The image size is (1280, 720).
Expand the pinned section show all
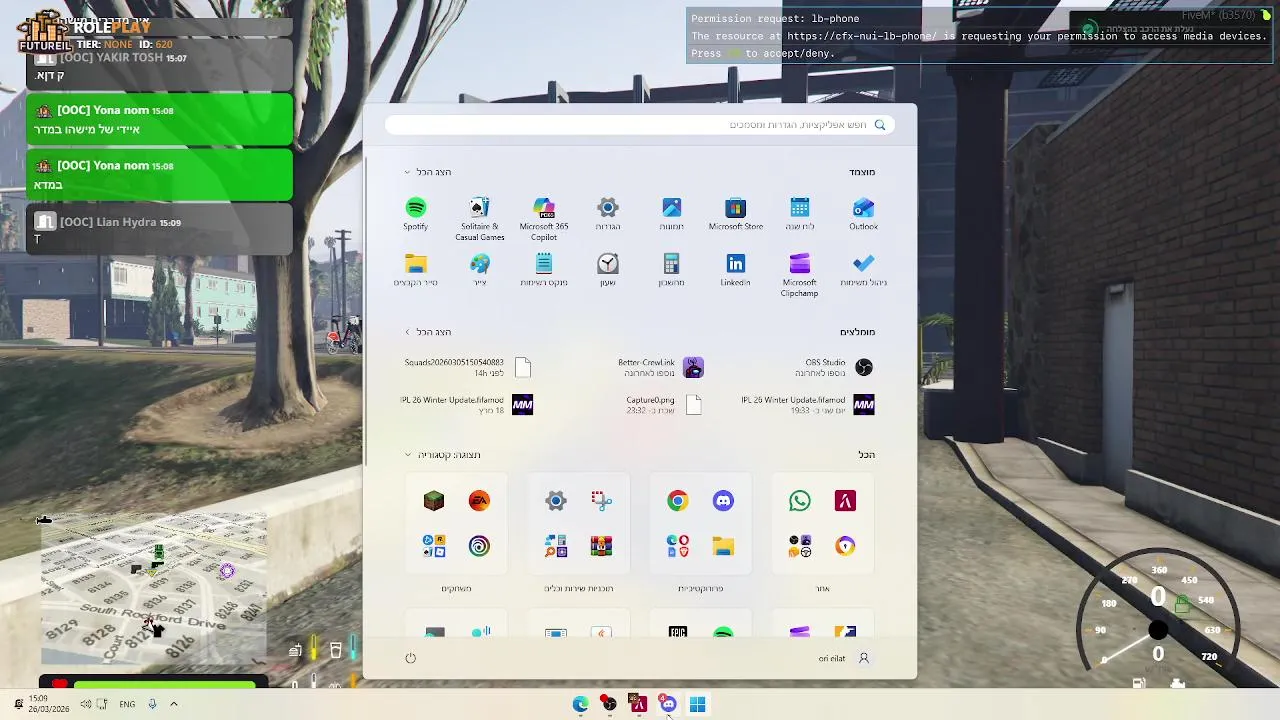pyautogui.click(x=428, y=172)
